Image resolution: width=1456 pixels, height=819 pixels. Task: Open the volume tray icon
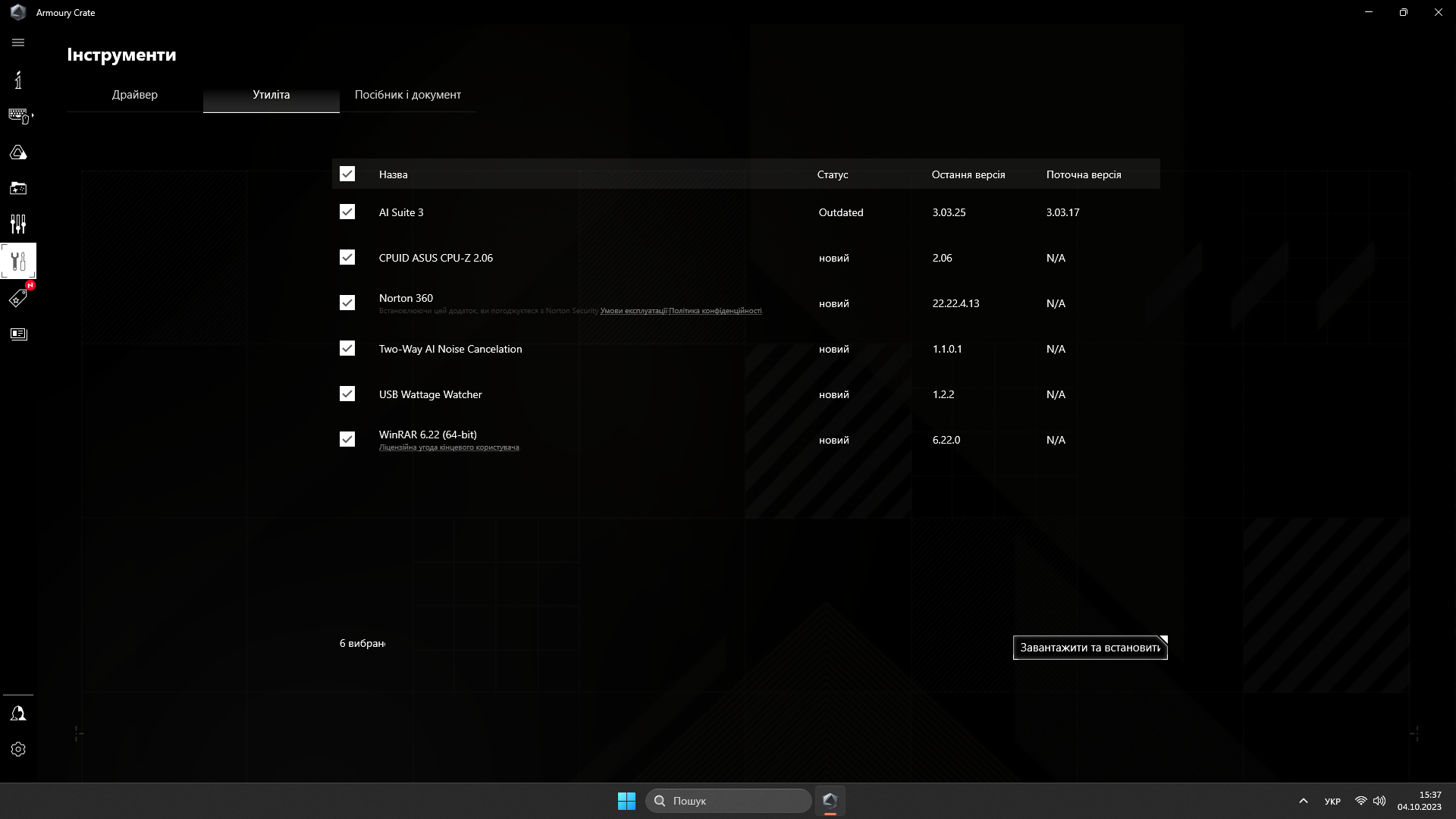pos(1379,801)
